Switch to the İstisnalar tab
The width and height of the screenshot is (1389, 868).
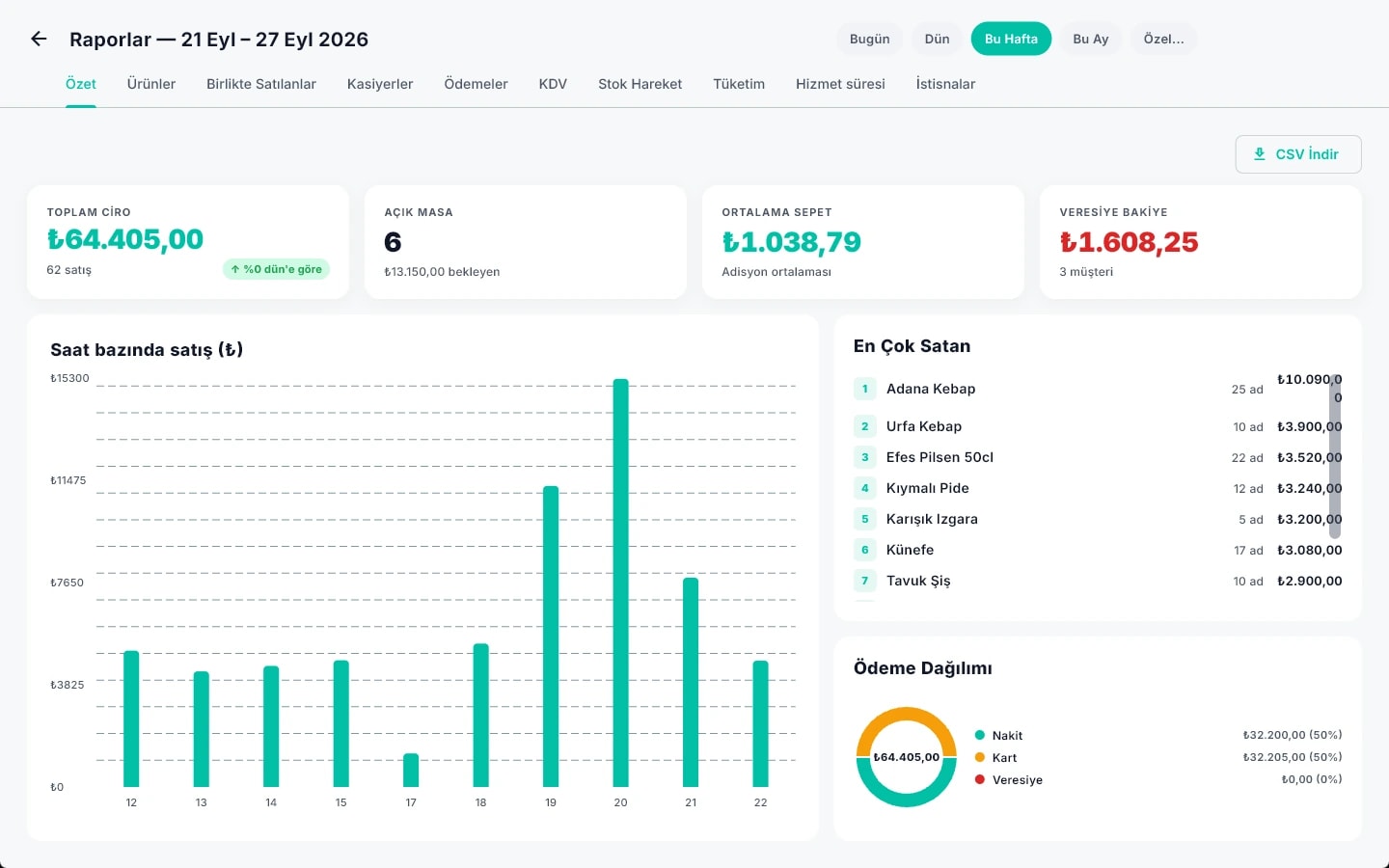[x=945, y=84]
